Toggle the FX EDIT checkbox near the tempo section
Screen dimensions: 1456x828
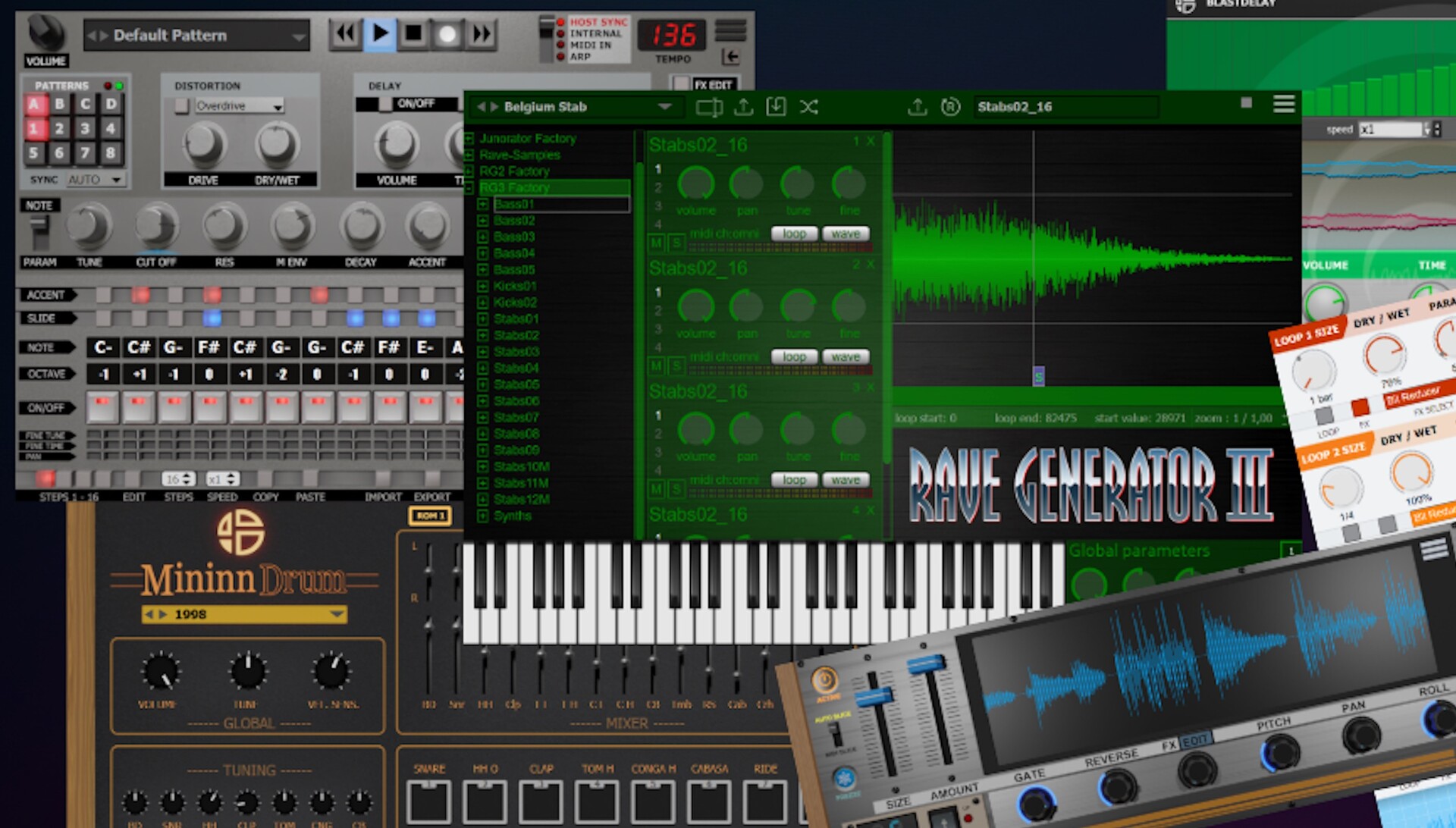tap(682, 80)
